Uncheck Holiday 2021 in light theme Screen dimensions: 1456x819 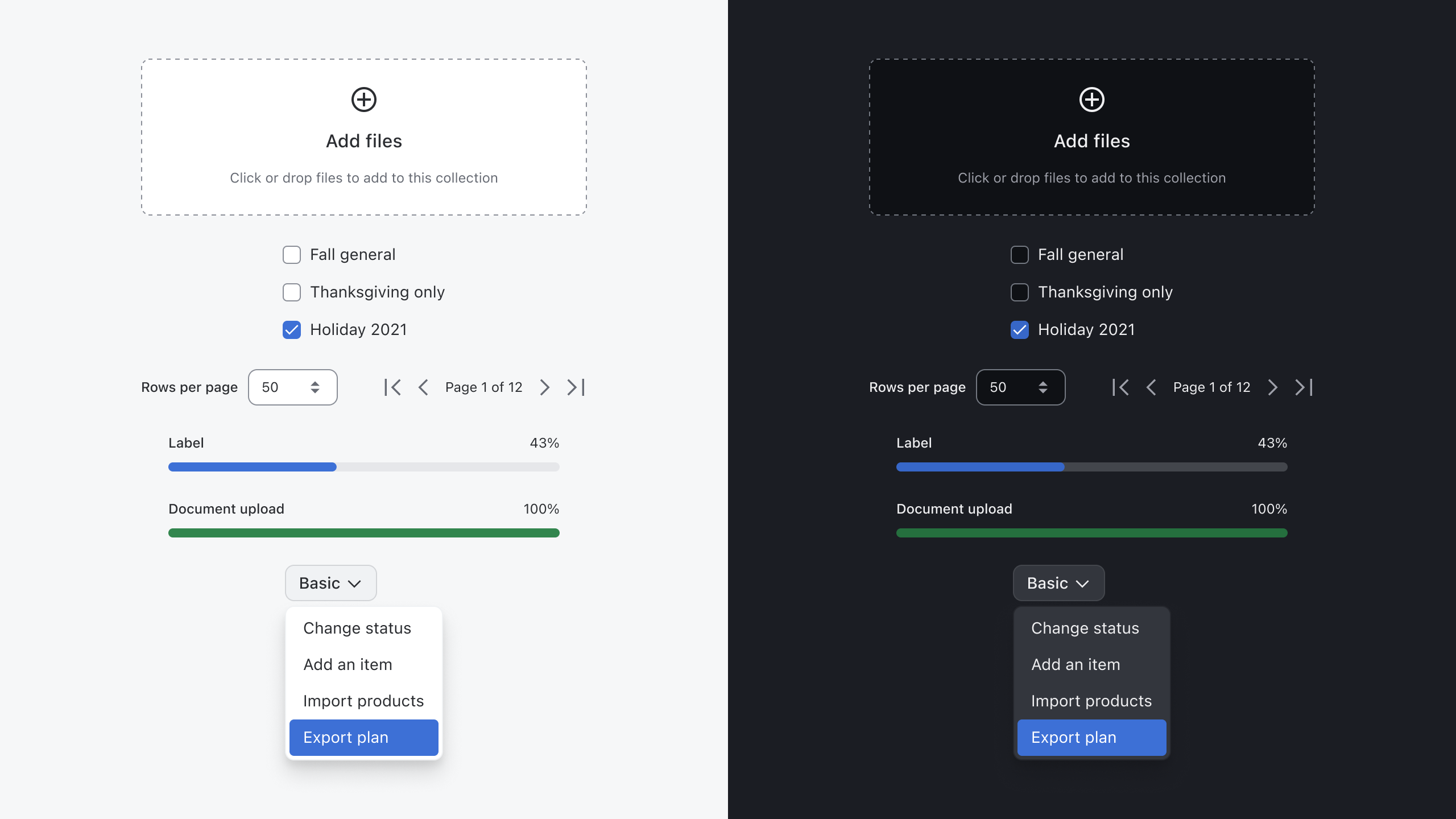[x=292, y=330]
